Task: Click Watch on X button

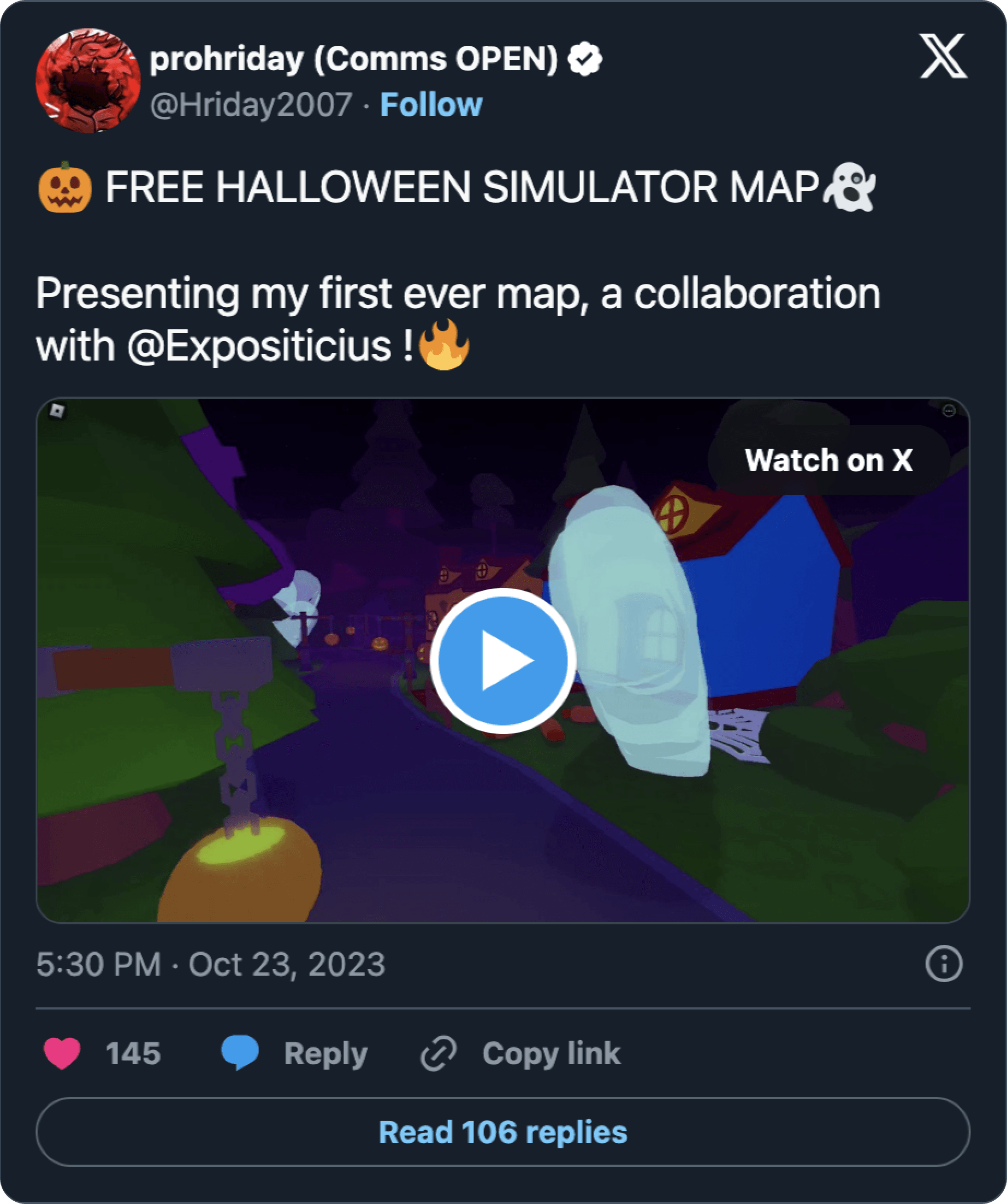Action: [828, 460]
